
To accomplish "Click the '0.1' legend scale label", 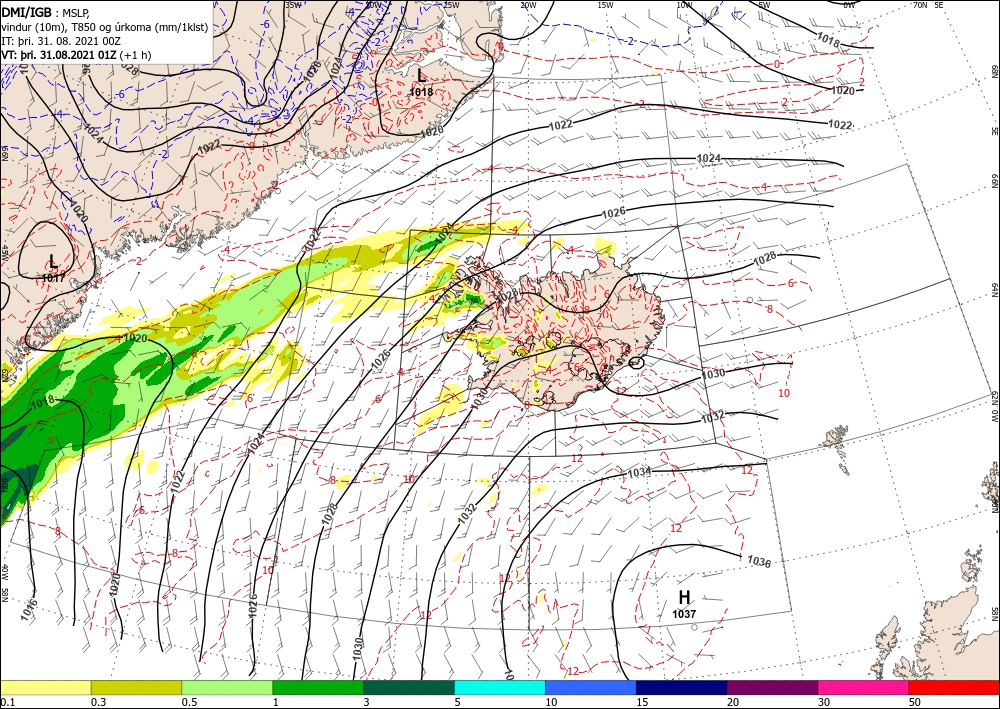I will tap(6, 702).
